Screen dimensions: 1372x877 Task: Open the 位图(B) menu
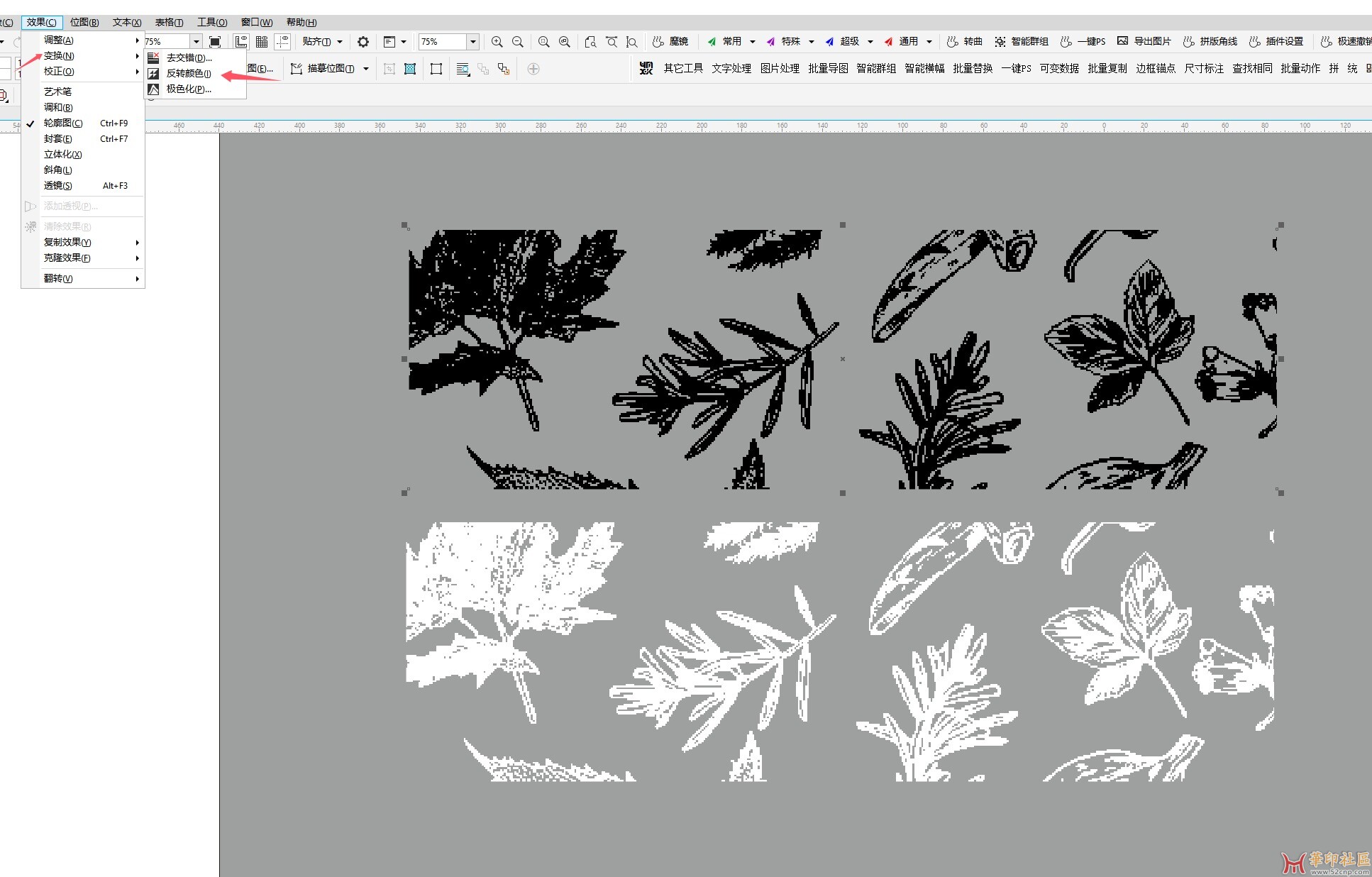coord(84,23)
